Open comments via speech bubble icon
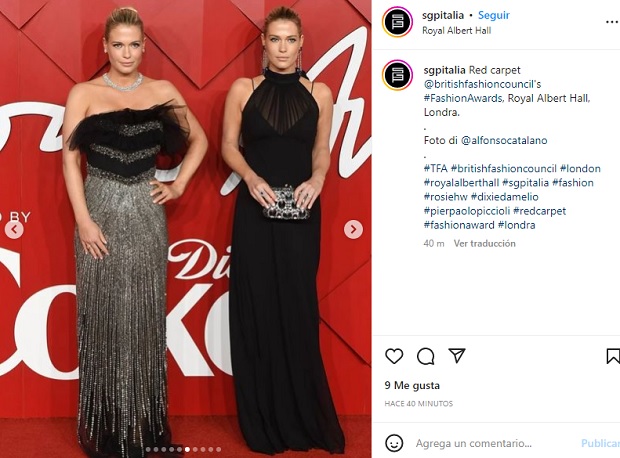Image resolution: width=620 pixels, height=458 pixels. point(425,356)
